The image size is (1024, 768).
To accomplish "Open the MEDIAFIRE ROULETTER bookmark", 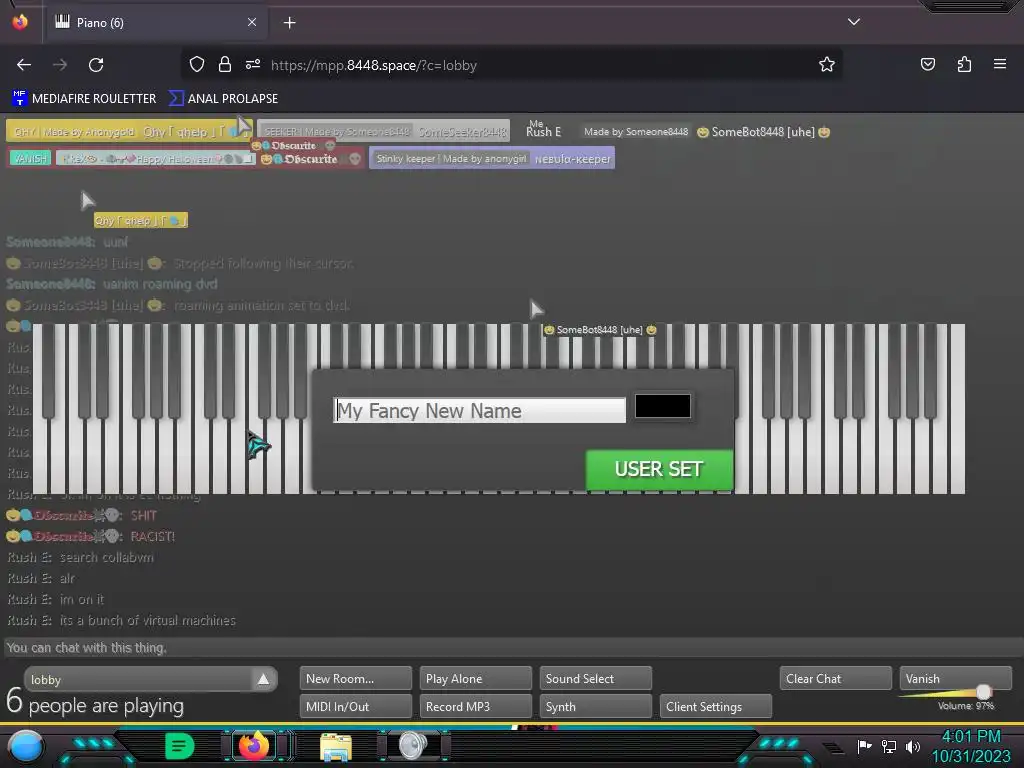I will point(84,99).
